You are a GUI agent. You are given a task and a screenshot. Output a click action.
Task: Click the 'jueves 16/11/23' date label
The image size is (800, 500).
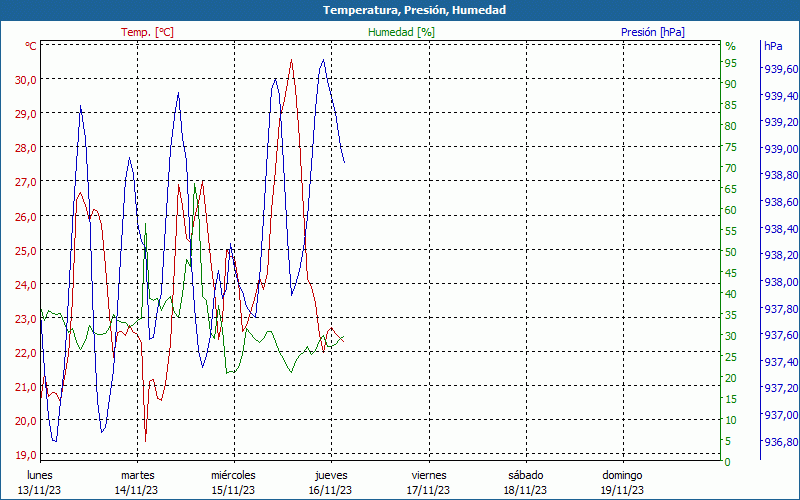click(x=331, y=483)
